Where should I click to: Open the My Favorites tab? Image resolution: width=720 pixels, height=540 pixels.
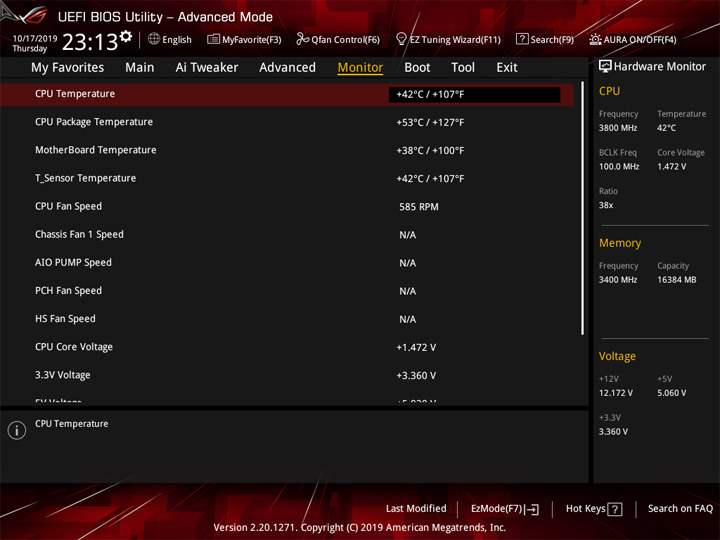68,68
